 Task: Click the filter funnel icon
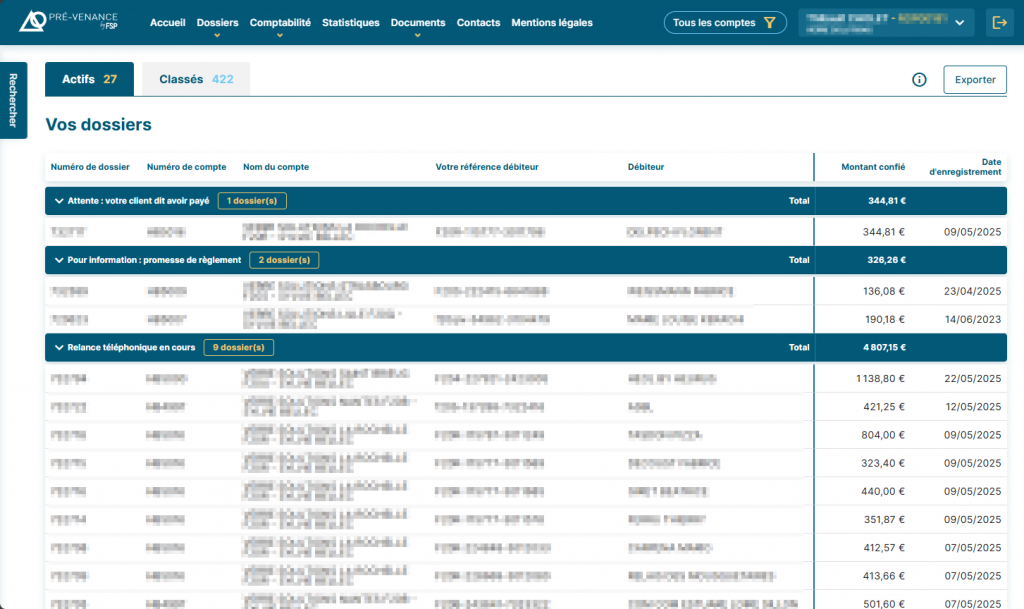click(768, 23)
